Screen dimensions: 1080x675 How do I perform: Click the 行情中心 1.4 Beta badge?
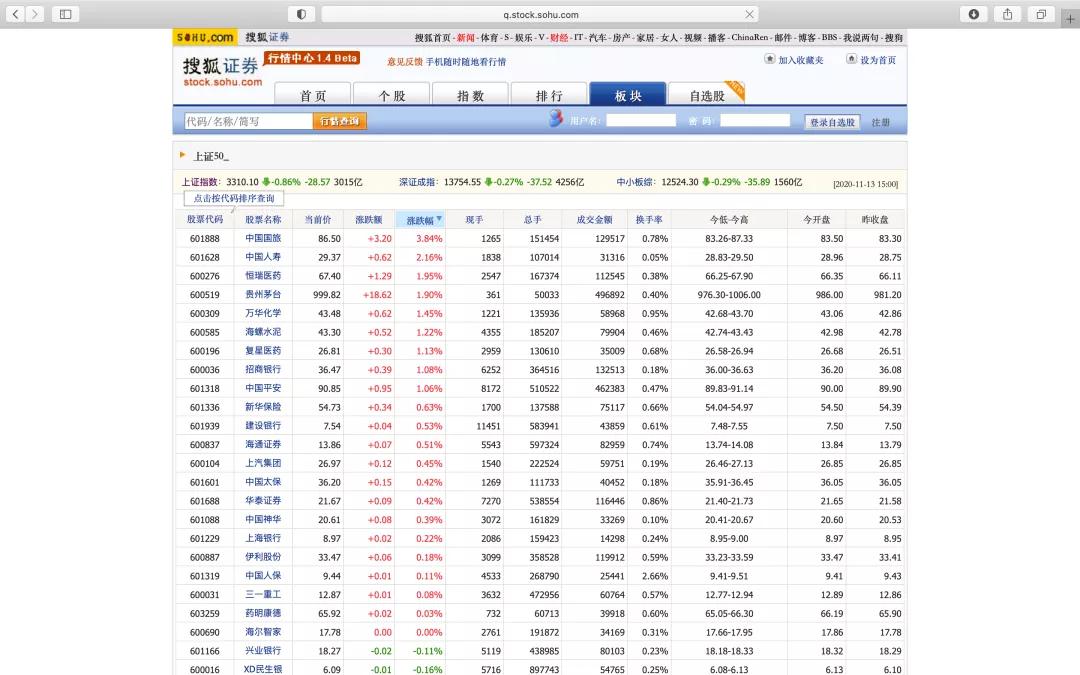tap(310, 59)
